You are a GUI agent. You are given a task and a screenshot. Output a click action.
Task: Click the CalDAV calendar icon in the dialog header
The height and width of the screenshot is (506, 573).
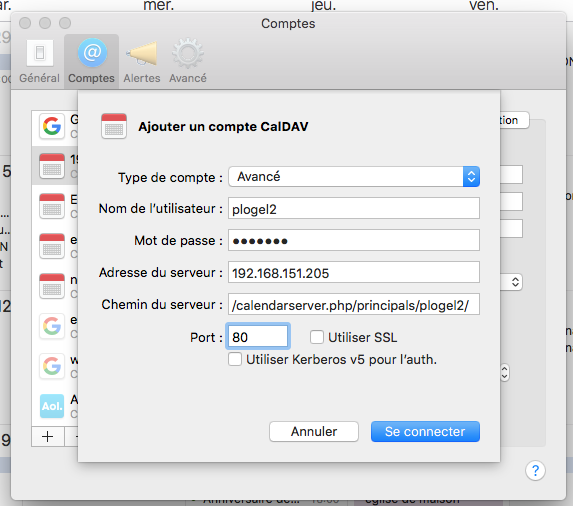point(114,126)
